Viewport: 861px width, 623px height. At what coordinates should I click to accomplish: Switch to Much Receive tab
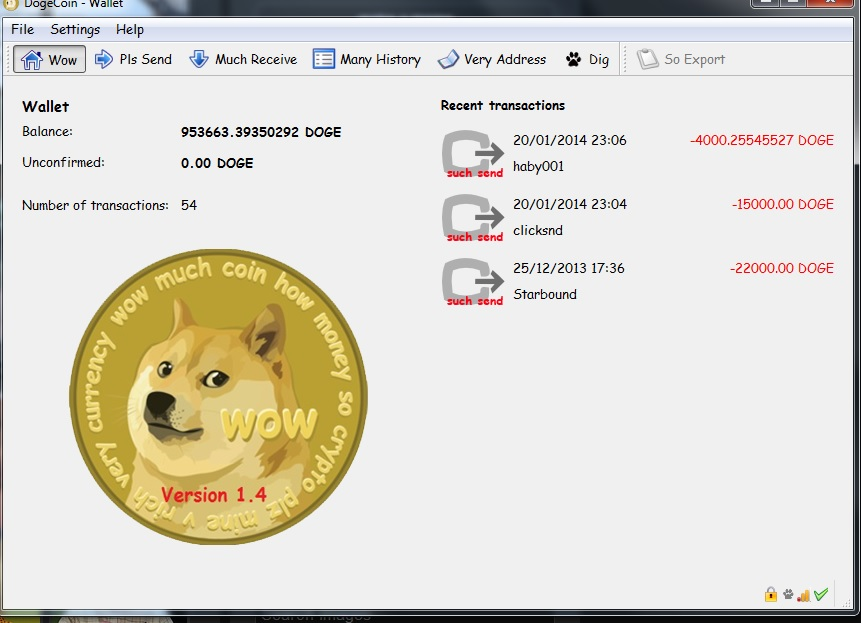243,59
